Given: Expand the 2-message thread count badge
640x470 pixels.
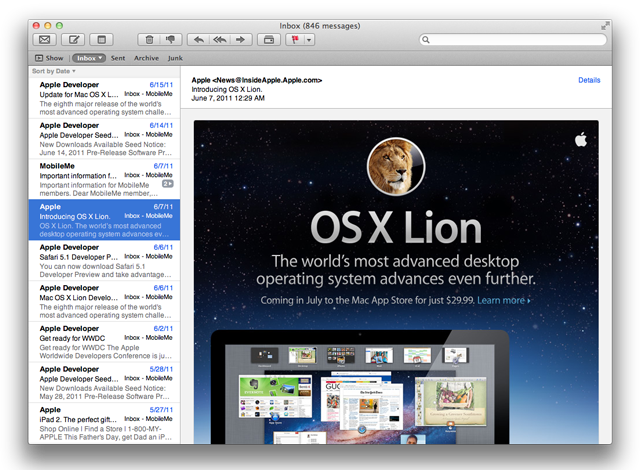Looking at the screenshot, I should click(x=168, y=184).
